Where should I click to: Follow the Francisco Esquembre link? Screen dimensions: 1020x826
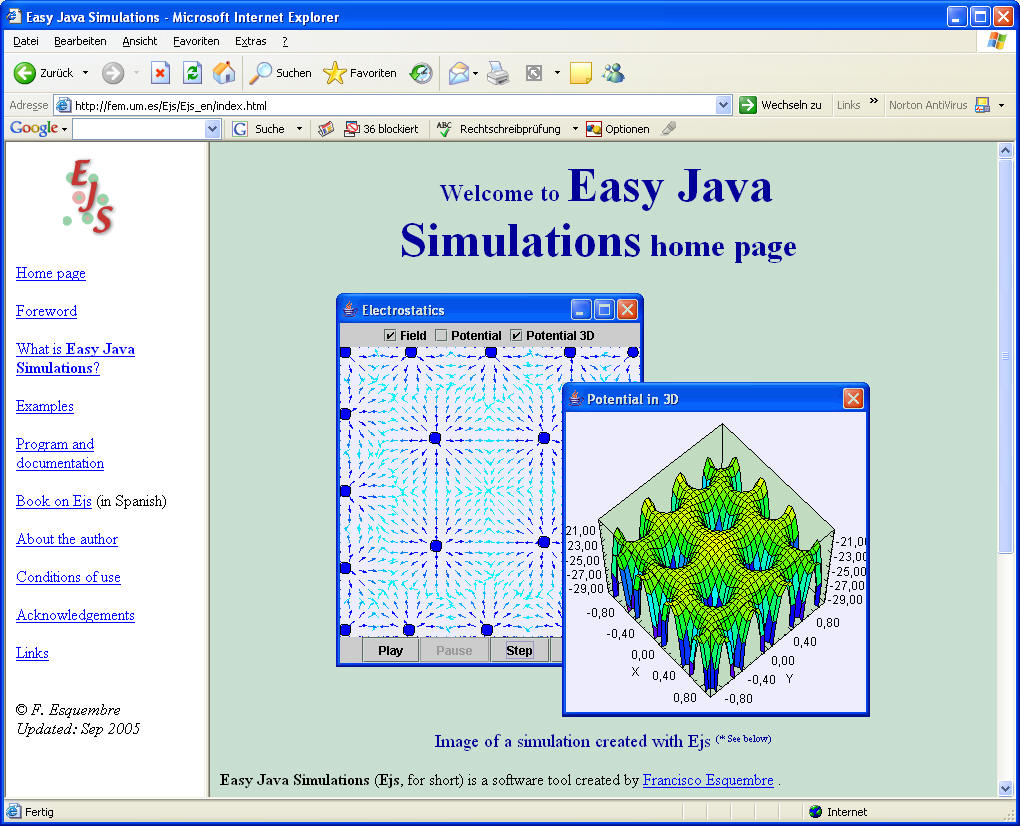(708, 780)
